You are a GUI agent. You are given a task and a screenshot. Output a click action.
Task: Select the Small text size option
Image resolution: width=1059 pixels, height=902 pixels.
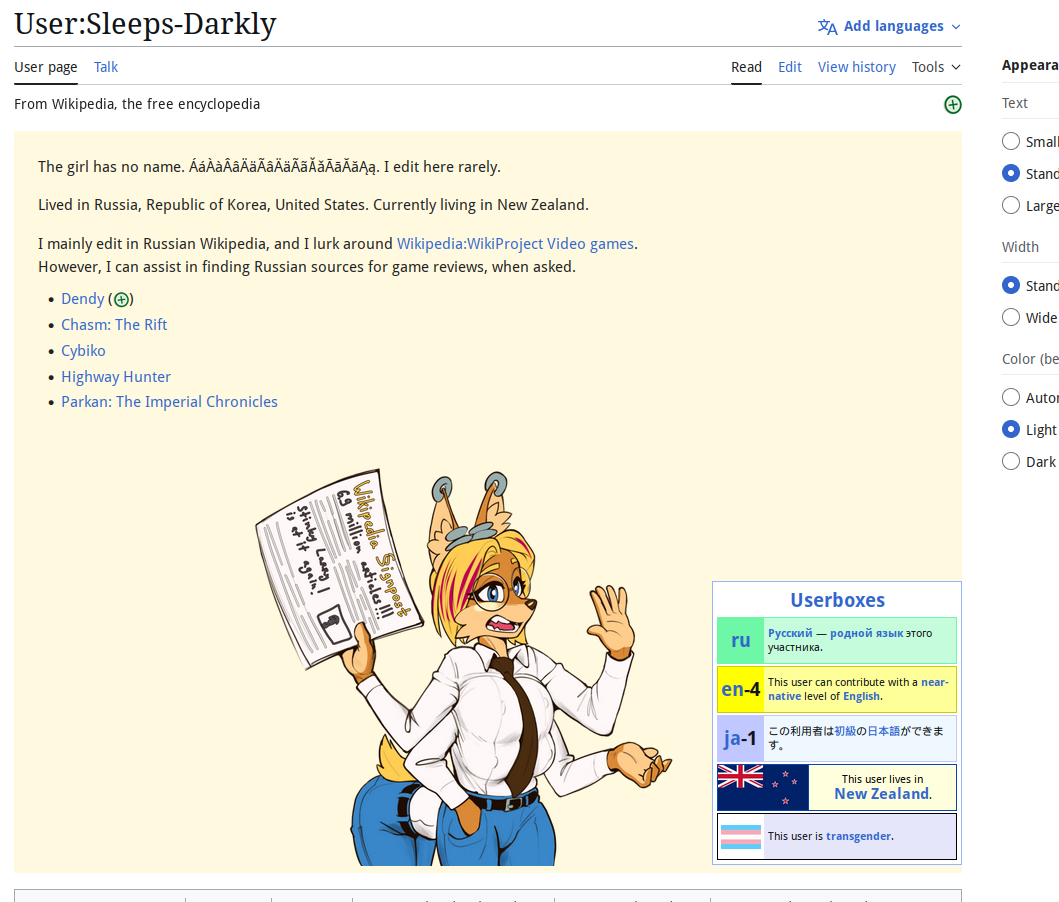[x=1011, y=142]
